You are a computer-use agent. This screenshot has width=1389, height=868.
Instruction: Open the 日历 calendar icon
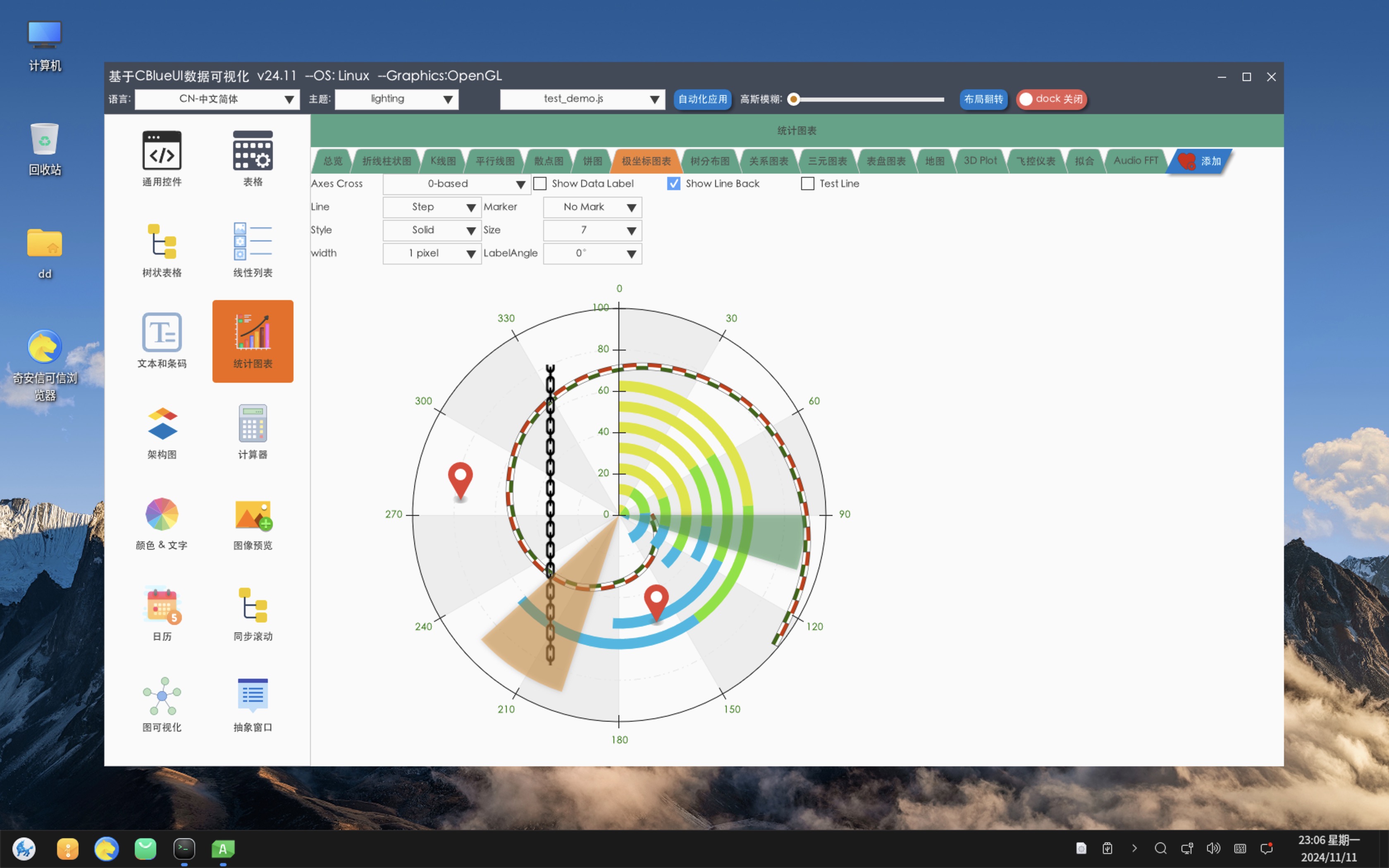point(162,606)
